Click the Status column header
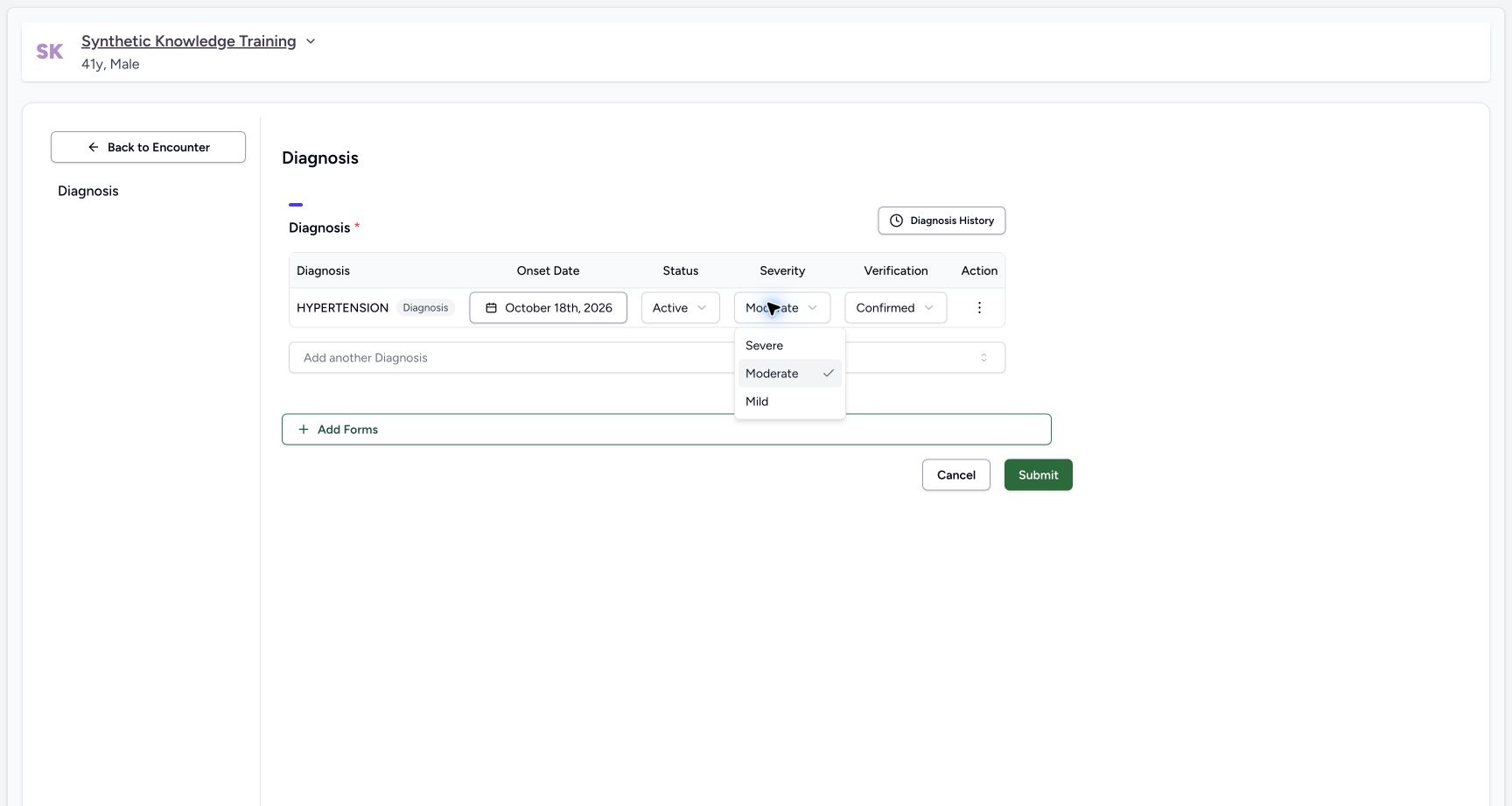1512x806 pixels. [x=680, y=271]
